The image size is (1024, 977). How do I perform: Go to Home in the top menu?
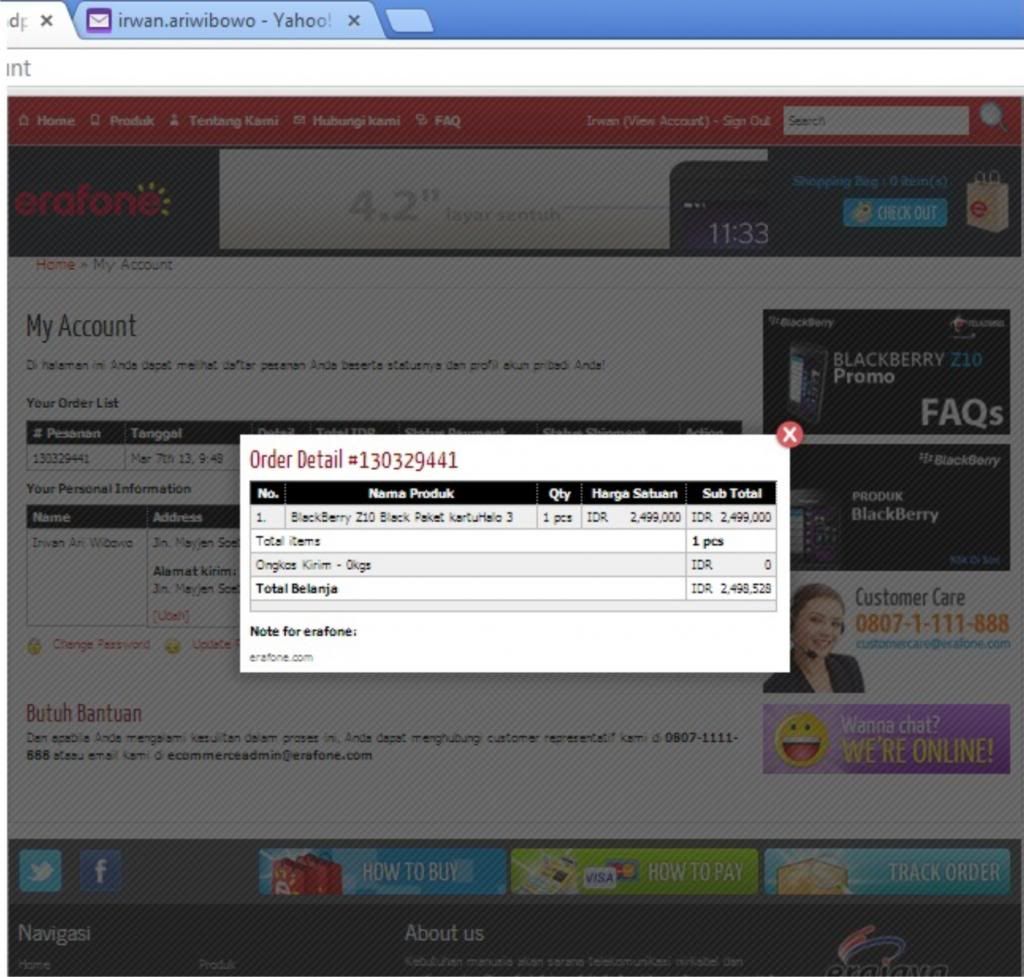click(x=47, y=121)
